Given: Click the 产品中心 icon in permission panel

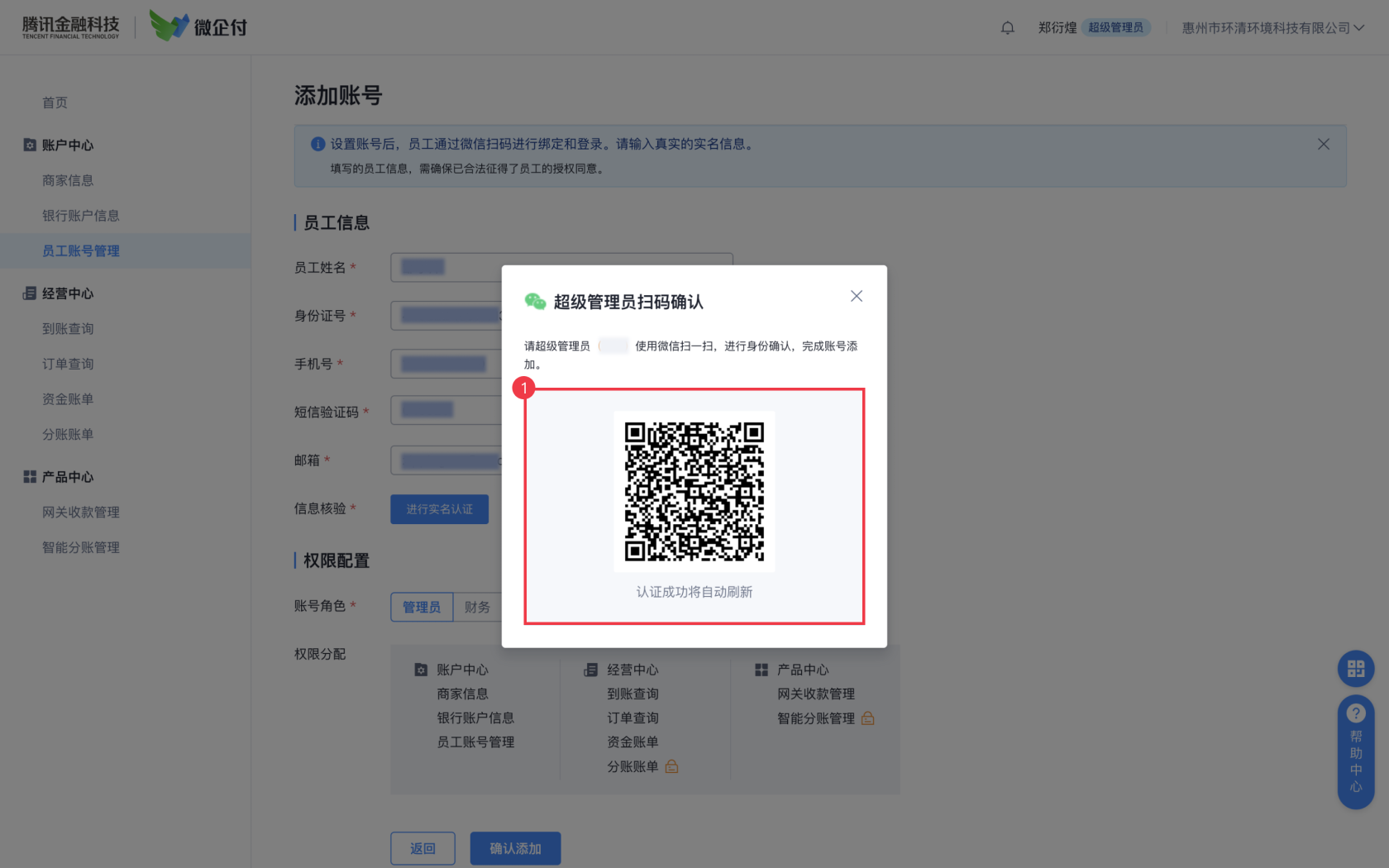Looking at the screenshot, I should (x=761, y=670).
